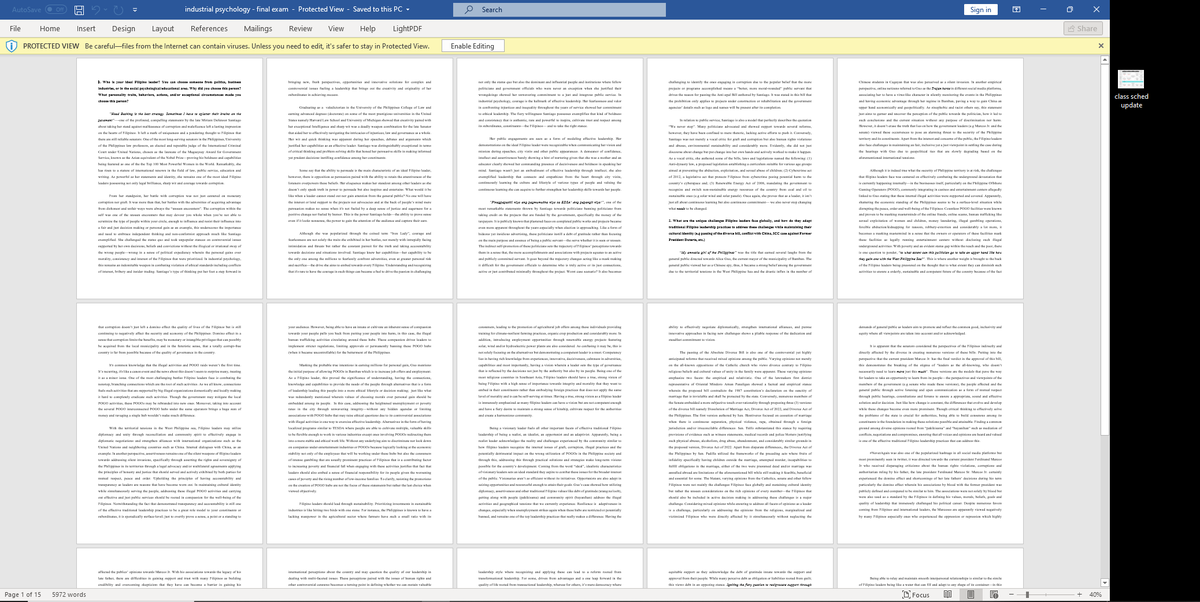Redo the last action
This screenshot has width=1200, height=602.
click(x=117, y=9)
